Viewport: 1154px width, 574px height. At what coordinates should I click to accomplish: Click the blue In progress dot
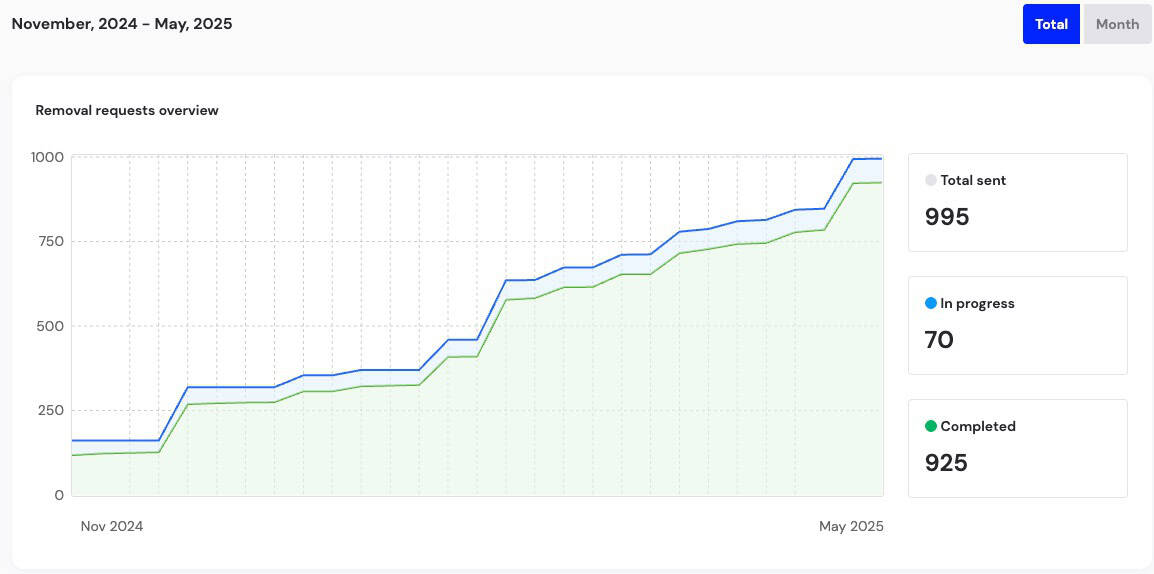[931, 303]
